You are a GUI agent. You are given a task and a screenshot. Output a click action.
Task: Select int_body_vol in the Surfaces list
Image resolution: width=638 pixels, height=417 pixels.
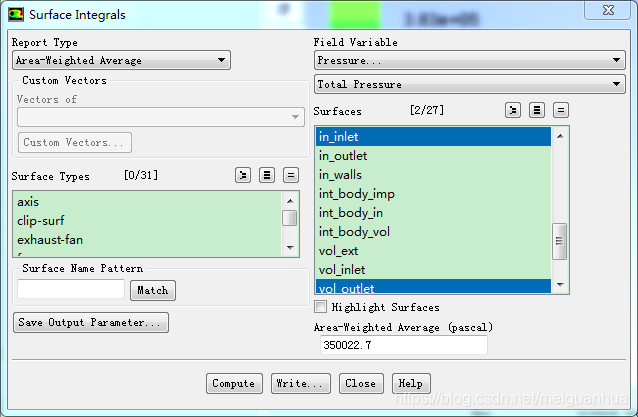[x=433, y=232]
